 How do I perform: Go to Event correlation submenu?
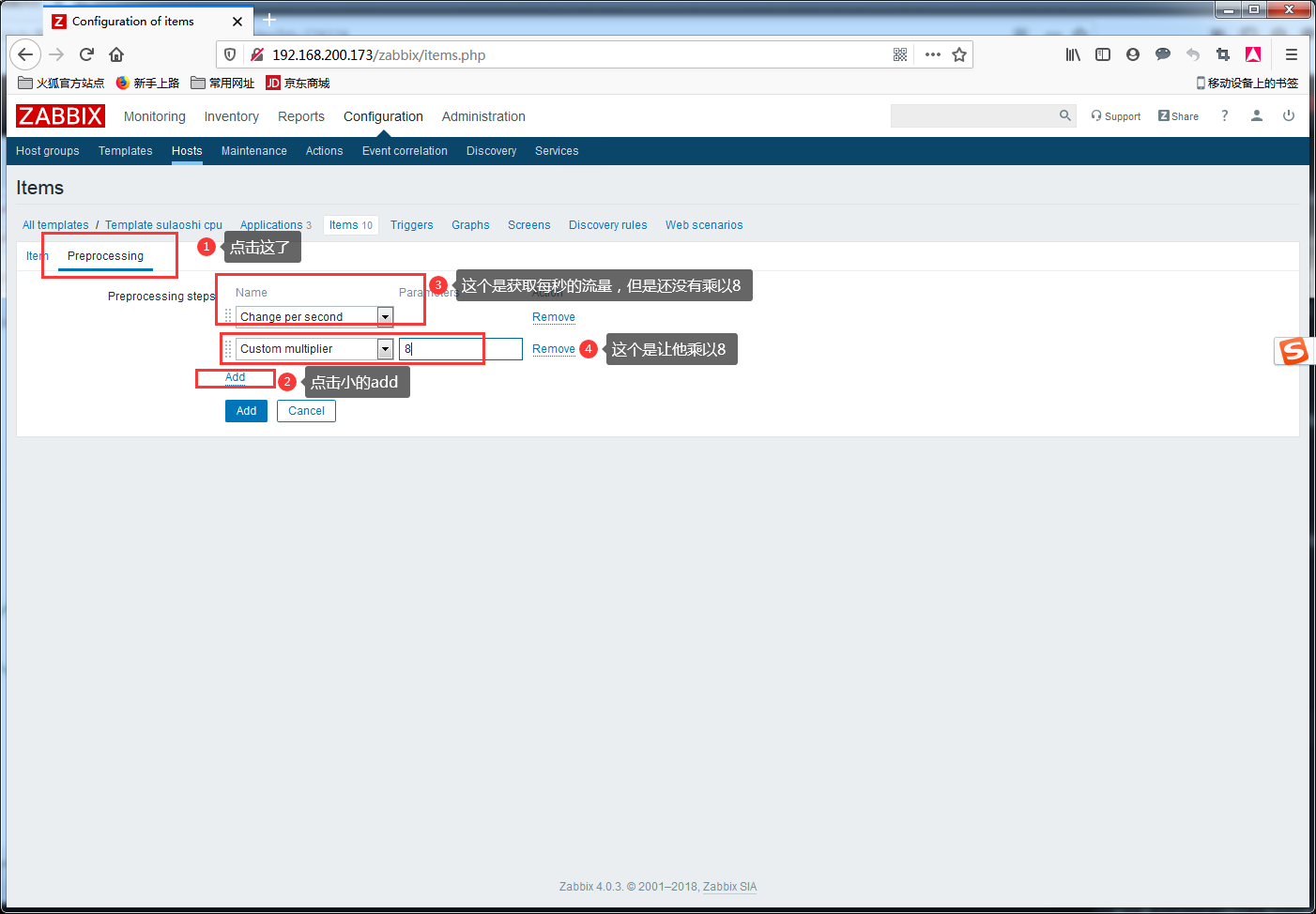(405, 151)
